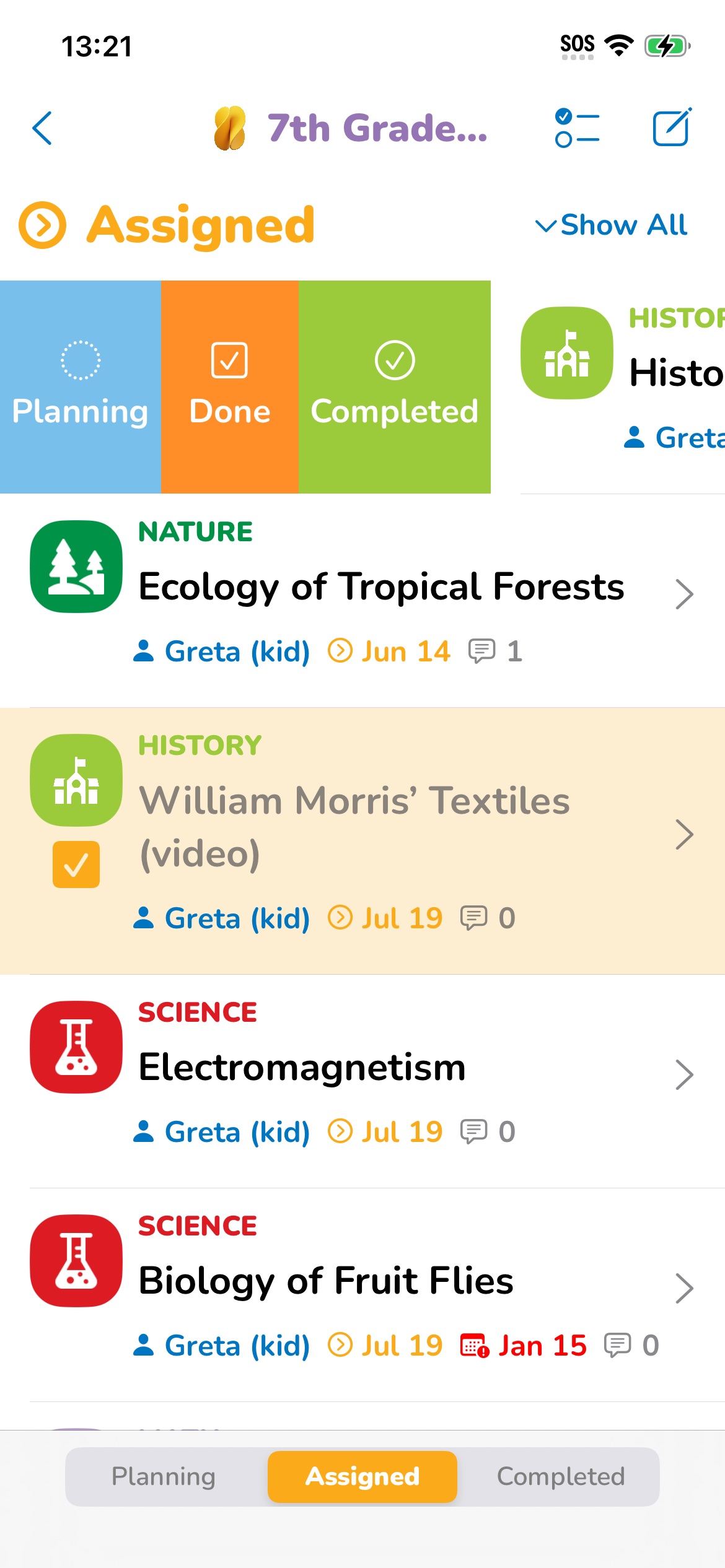Mark assignment as Completed
The height and width of the screenshot is (1568, 725).
[x=394, y=386]
